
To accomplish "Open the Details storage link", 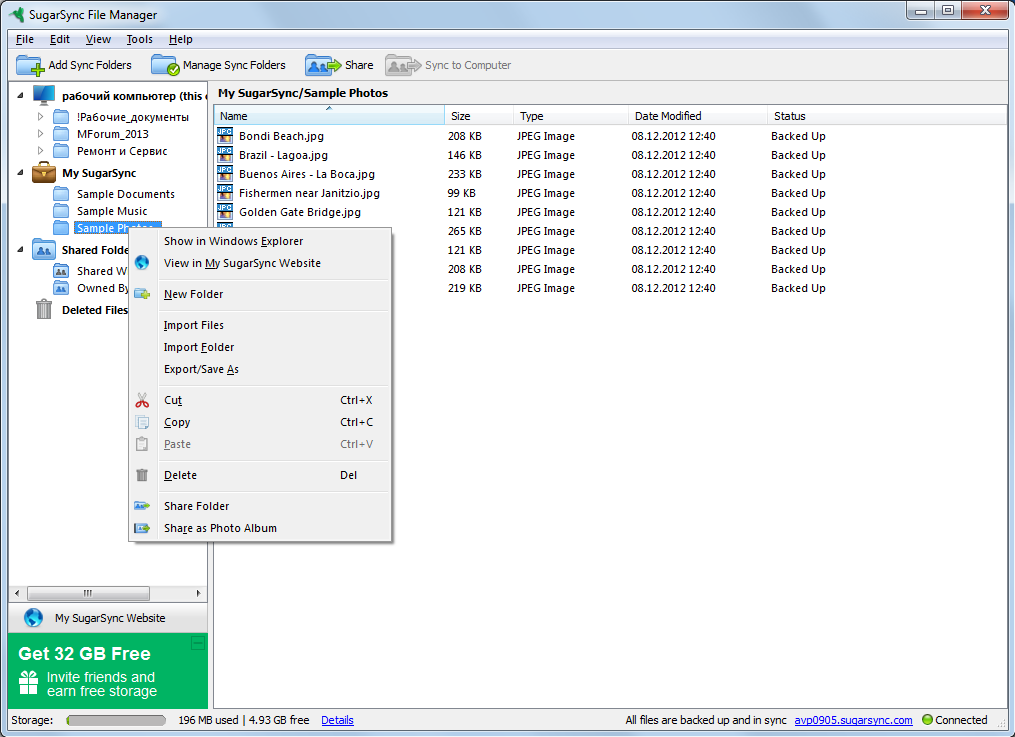I will [x=337, y=720].
